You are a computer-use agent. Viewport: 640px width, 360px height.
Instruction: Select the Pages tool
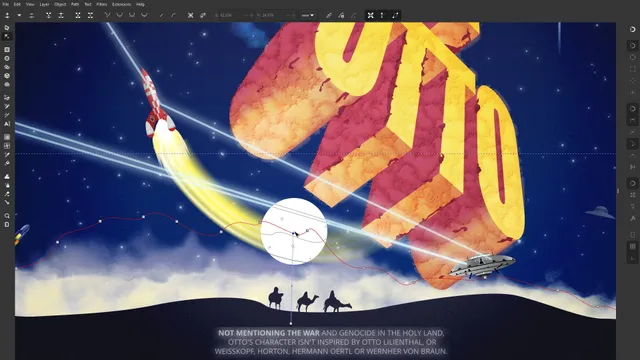tap(7, 224)
